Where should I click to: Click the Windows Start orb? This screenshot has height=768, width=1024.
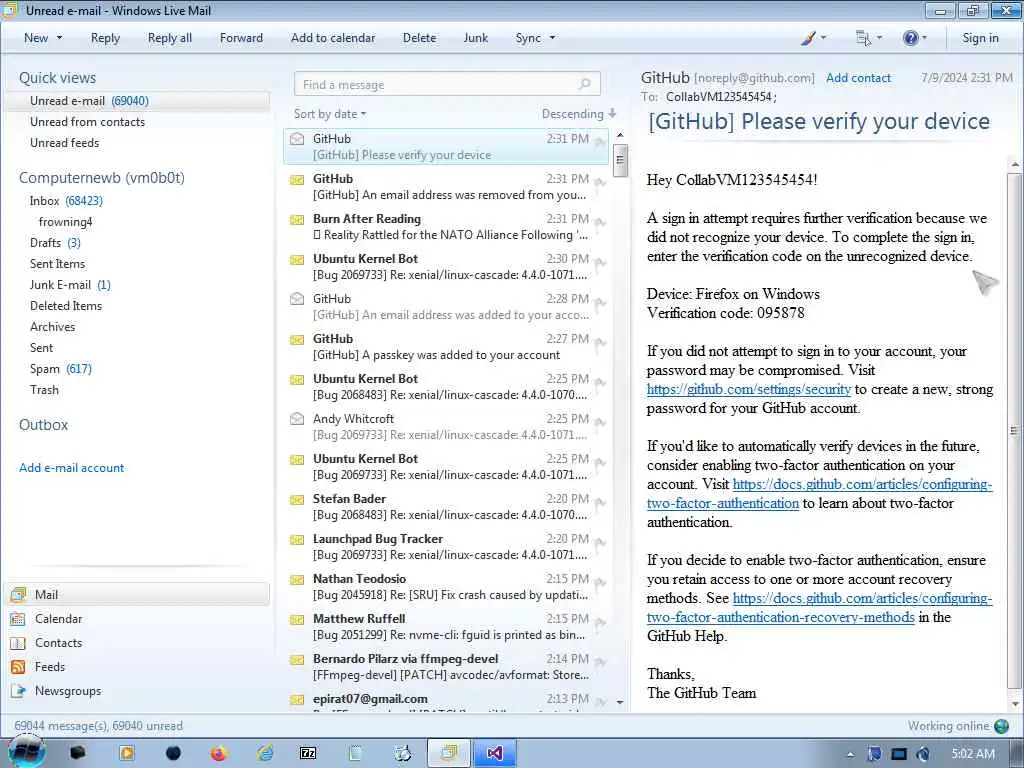click(x=27, y=752)
